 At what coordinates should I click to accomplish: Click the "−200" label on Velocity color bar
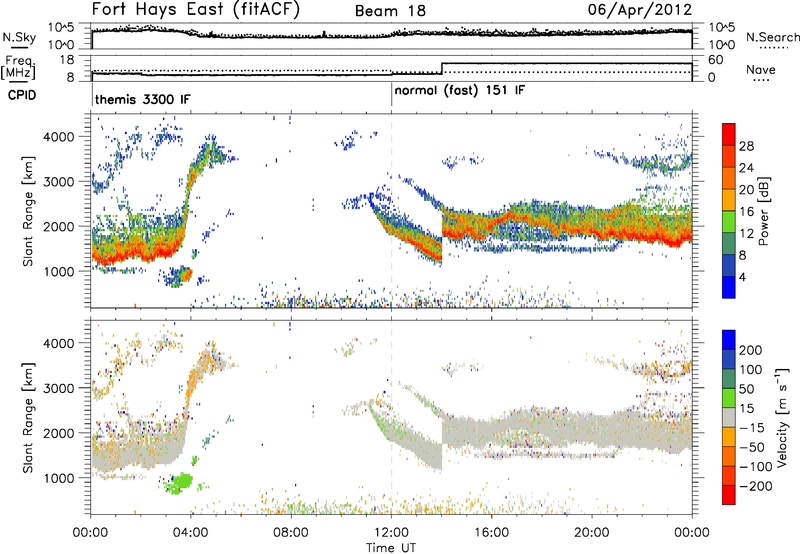pyautogui.click(x=756, y=486)
